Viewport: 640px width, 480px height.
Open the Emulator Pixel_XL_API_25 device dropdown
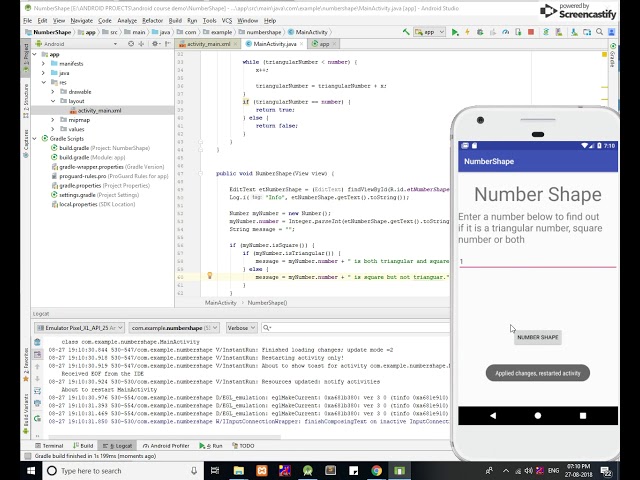pyautogui.click(x=79, y=328)
